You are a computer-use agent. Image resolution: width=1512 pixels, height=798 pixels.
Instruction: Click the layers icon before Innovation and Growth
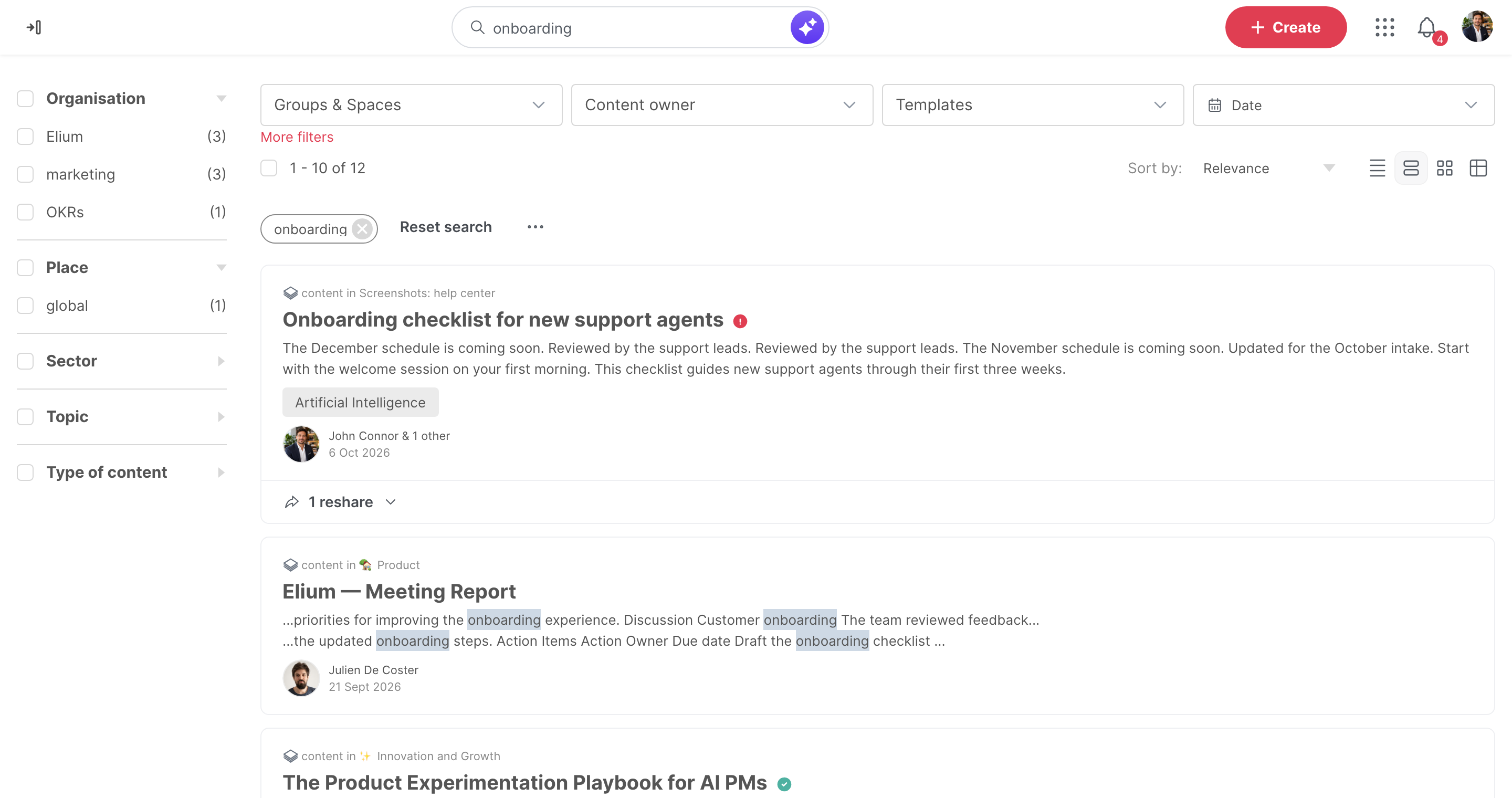tap(290, 757)
